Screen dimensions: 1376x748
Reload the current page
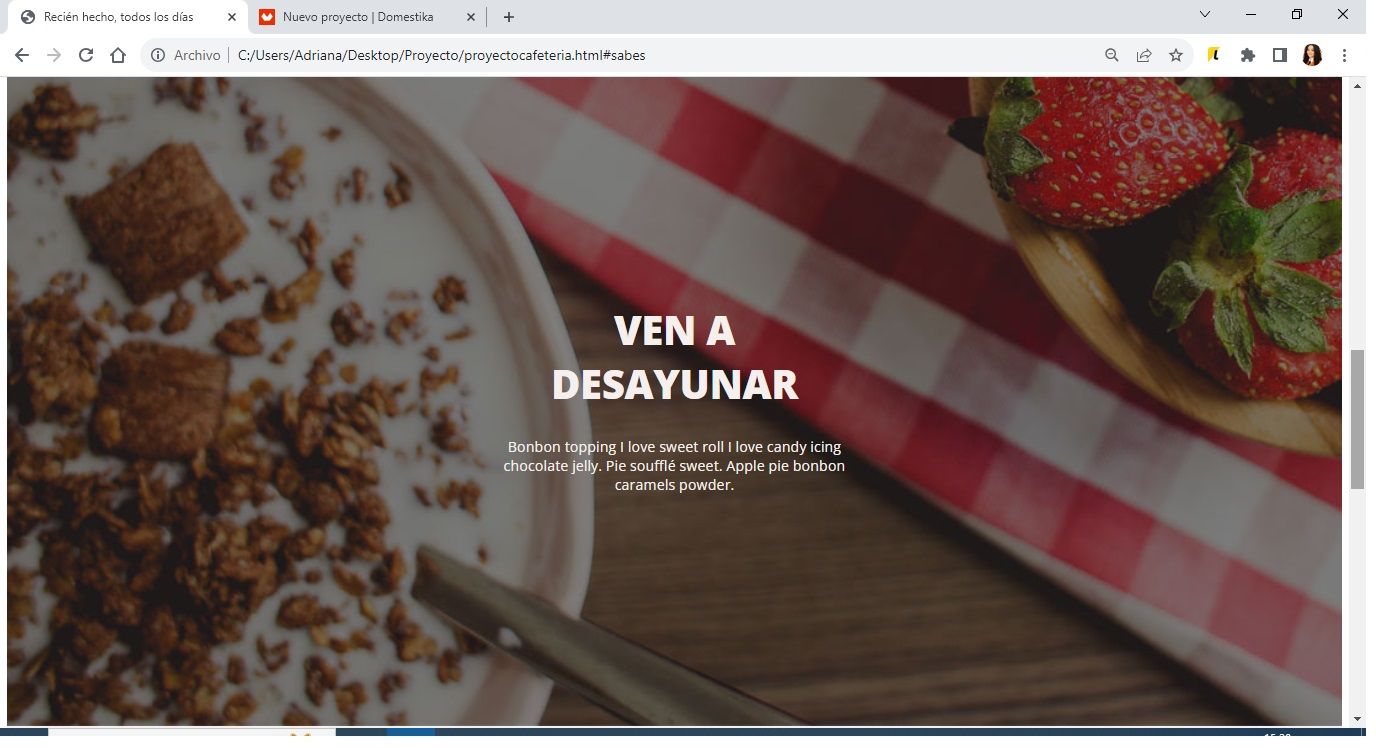pyautogui.click(x=86, y=55)
